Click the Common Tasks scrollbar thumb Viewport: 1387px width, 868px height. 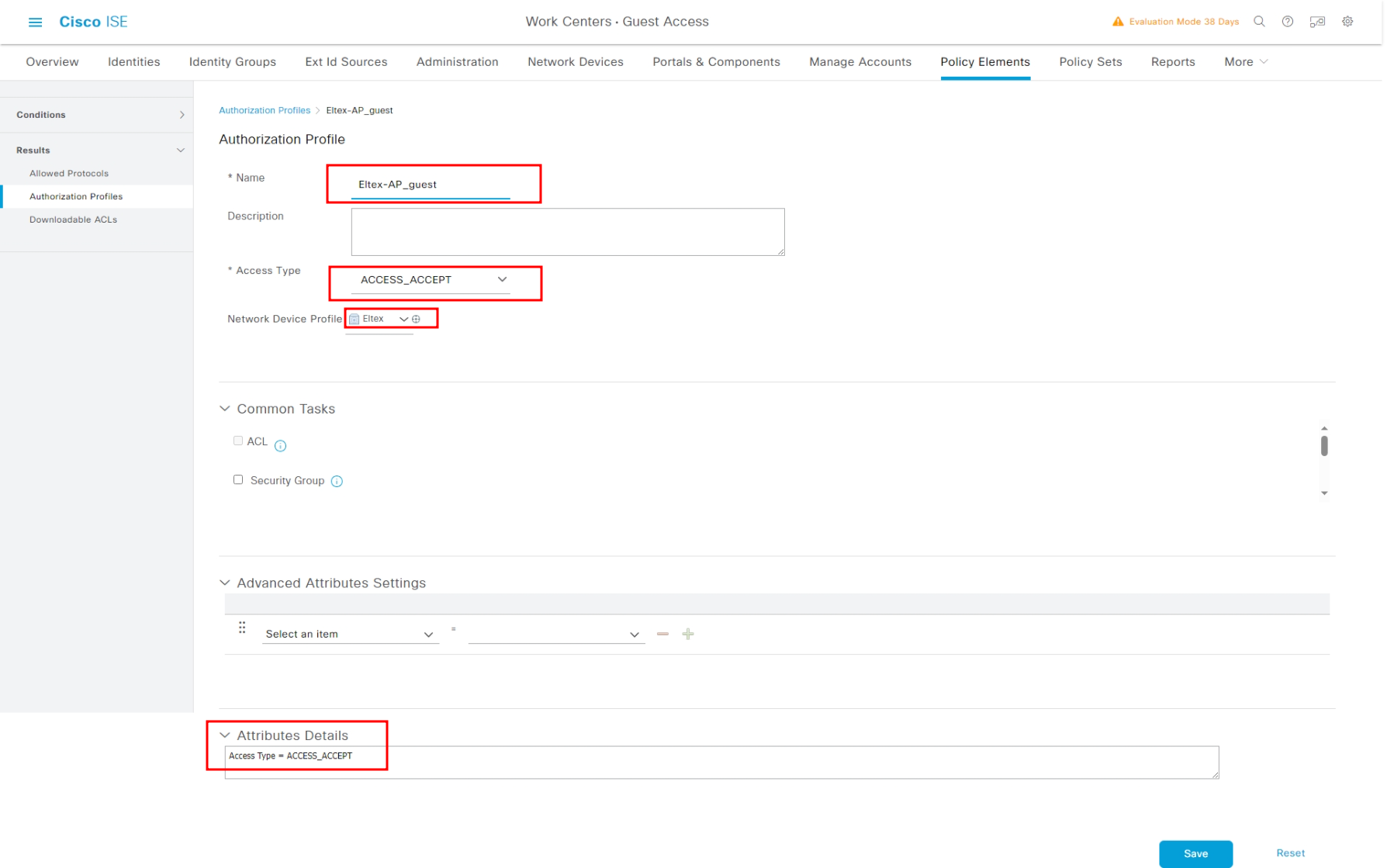(1324, 446)
